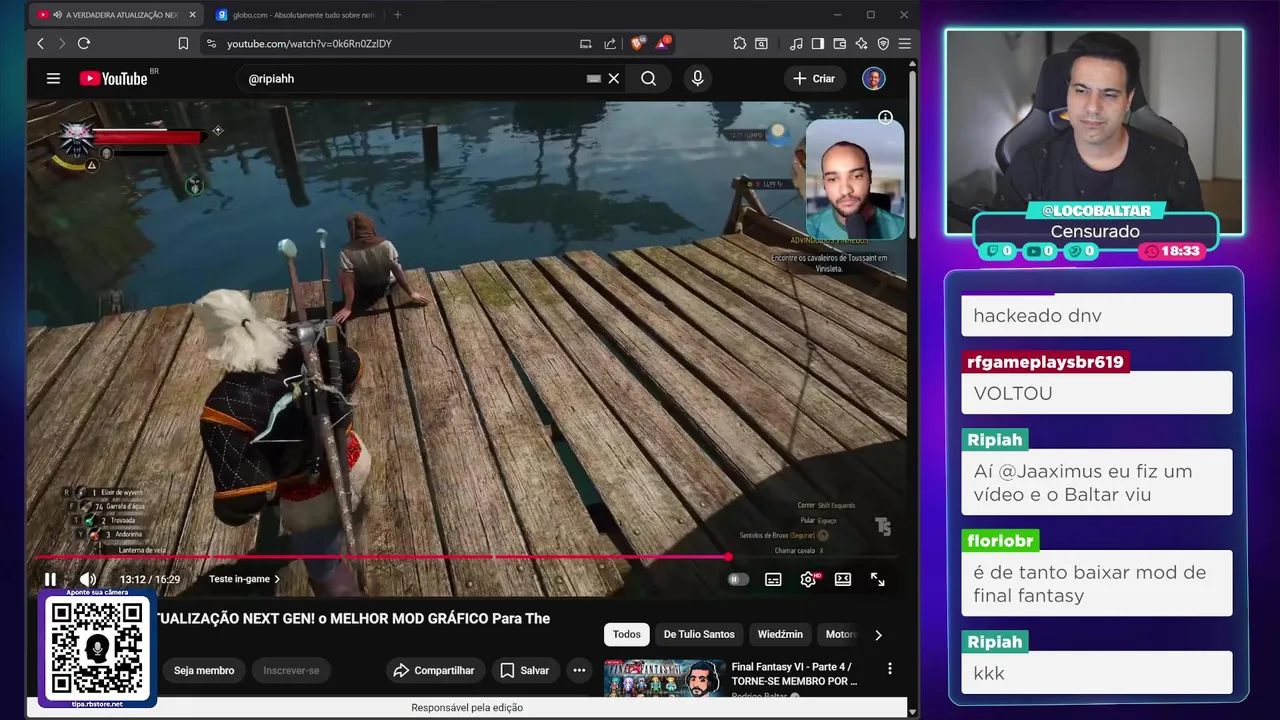Show more filter chips with right arrow
This screenshot has width=1280, height=720.
[x=878, y=634]
